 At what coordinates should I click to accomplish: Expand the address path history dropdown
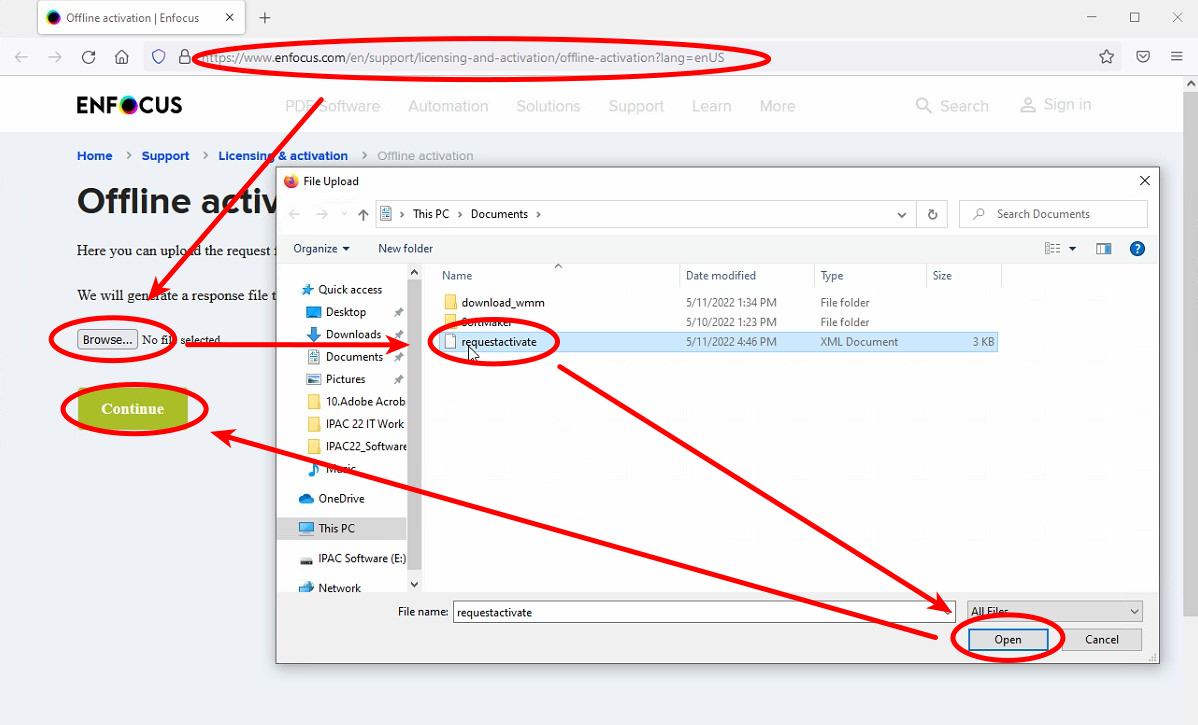902,214
